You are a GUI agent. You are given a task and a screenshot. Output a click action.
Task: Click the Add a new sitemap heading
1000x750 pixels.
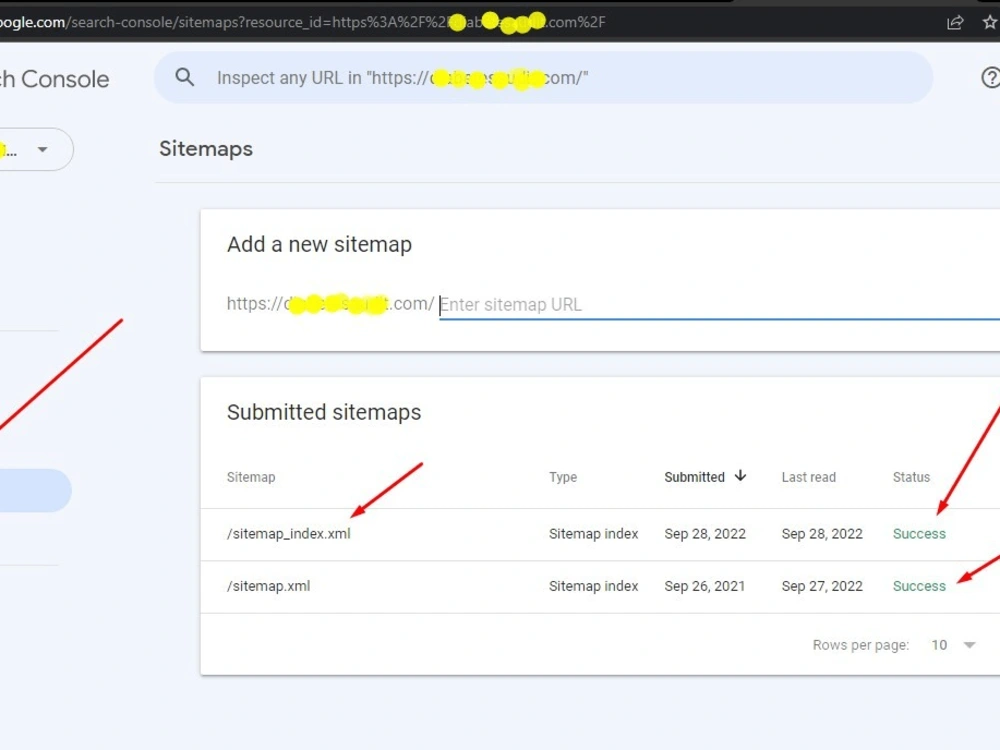[319, 244]
